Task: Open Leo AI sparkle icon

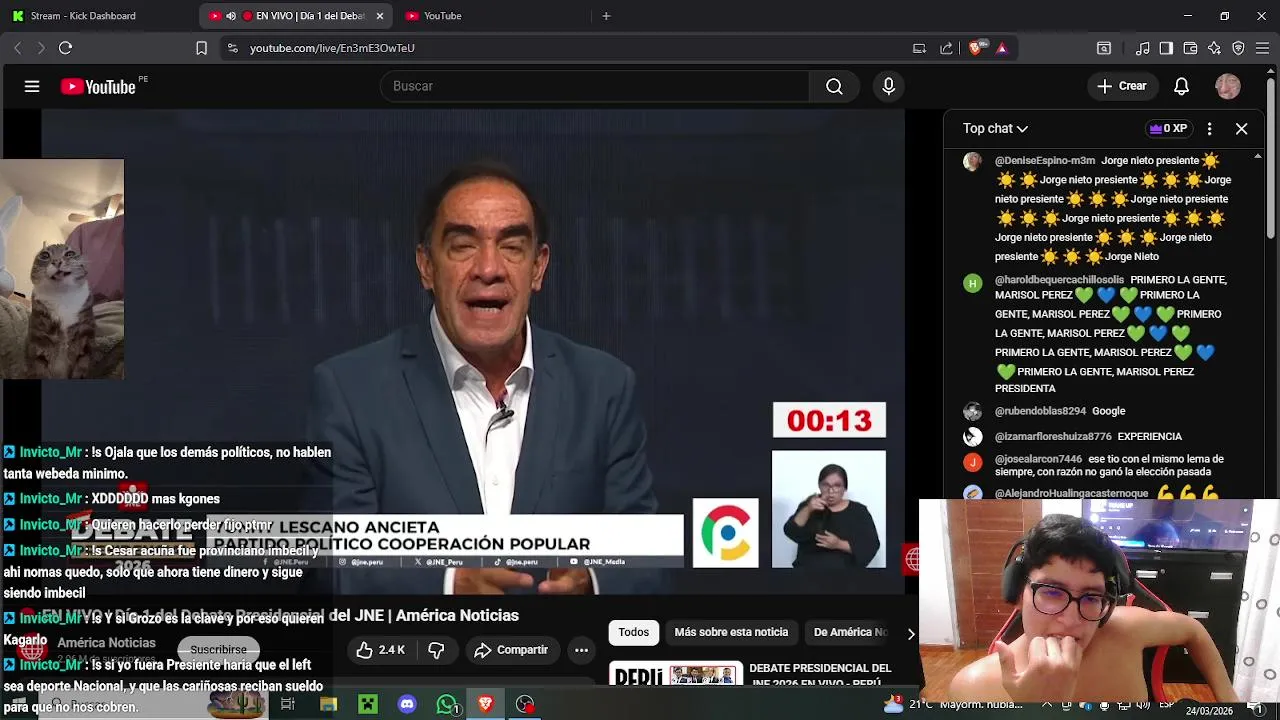Action: pyautogui.click(x=1214, y=48)
